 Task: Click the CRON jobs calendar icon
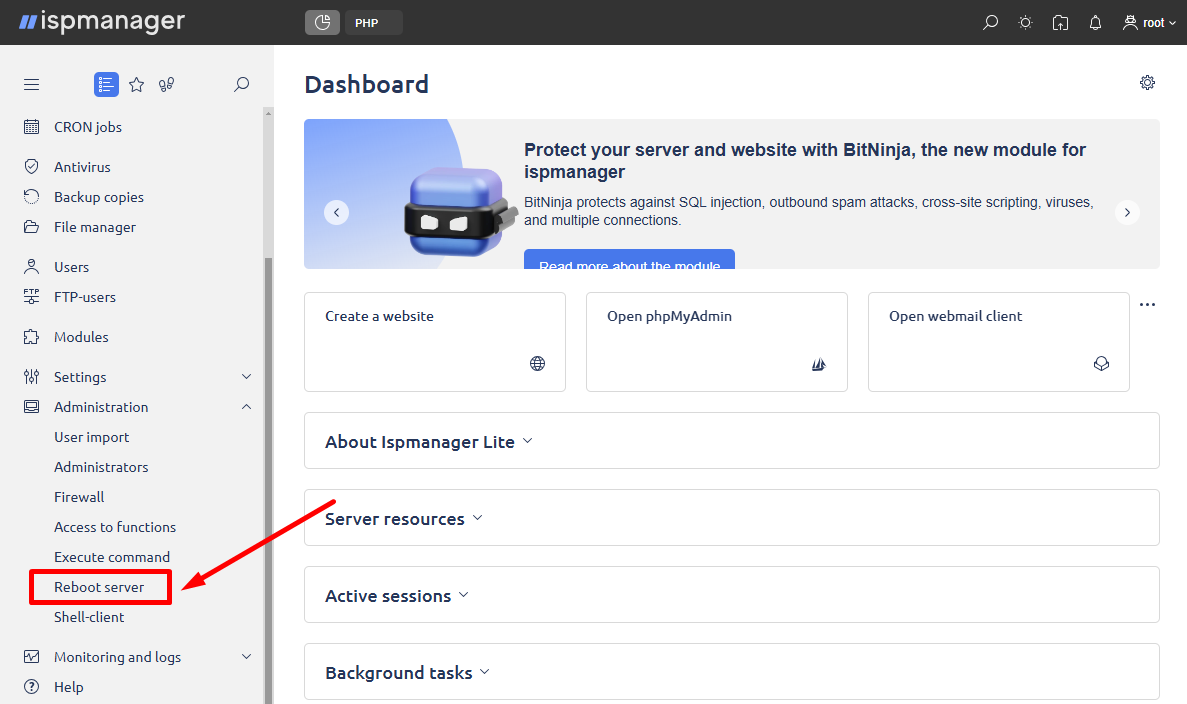click(31, 126)
